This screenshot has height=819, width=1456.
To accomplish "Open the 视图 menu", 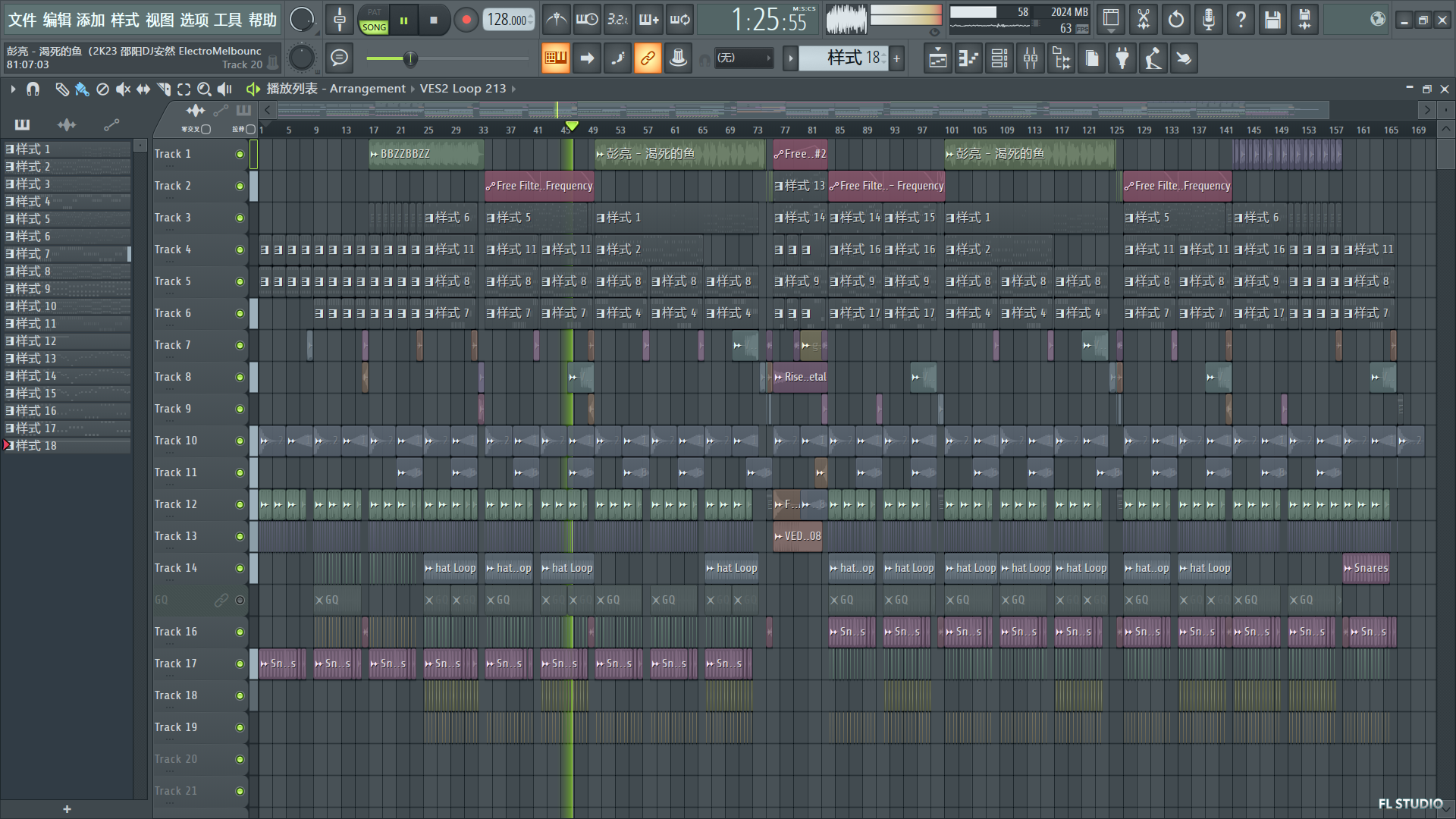I will tap(159, 20).
